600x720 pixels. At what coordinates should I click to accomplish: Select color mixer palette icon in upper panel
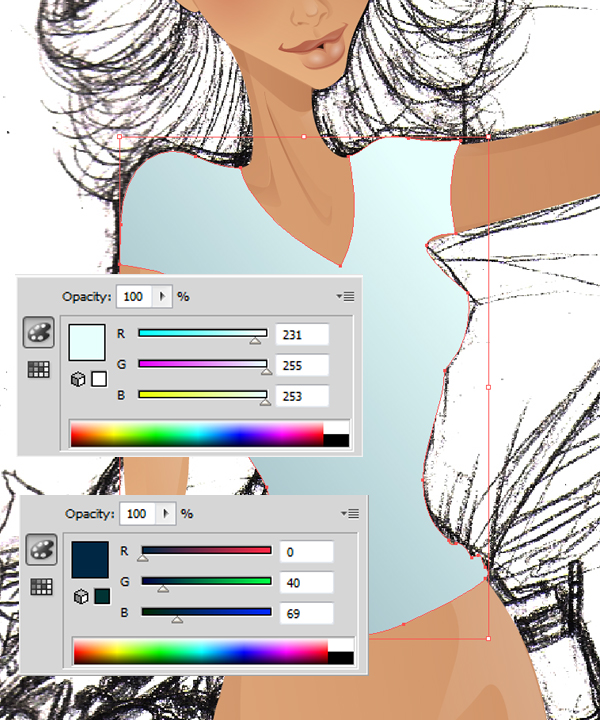pyautogui.click(x=39, y=332)
